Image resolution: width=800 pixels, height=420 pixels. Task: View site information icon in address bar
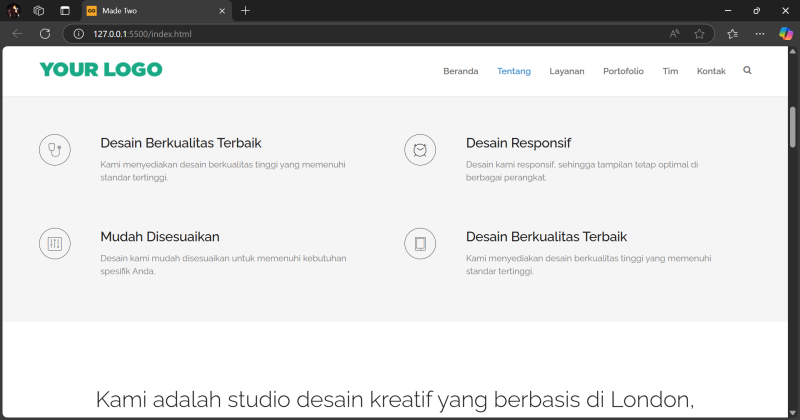point(79,33)
